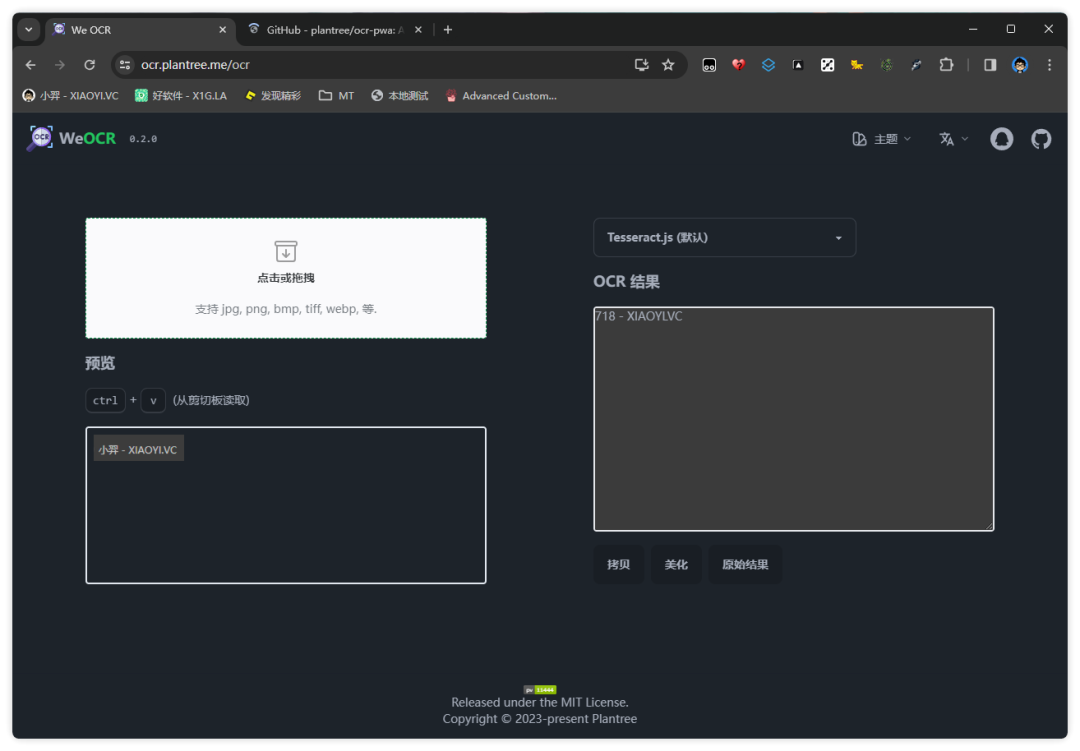The width and height of the screenshot is (1080, 751).
Task: Open the notification bell icon in header
Action: coord(1001,139)
